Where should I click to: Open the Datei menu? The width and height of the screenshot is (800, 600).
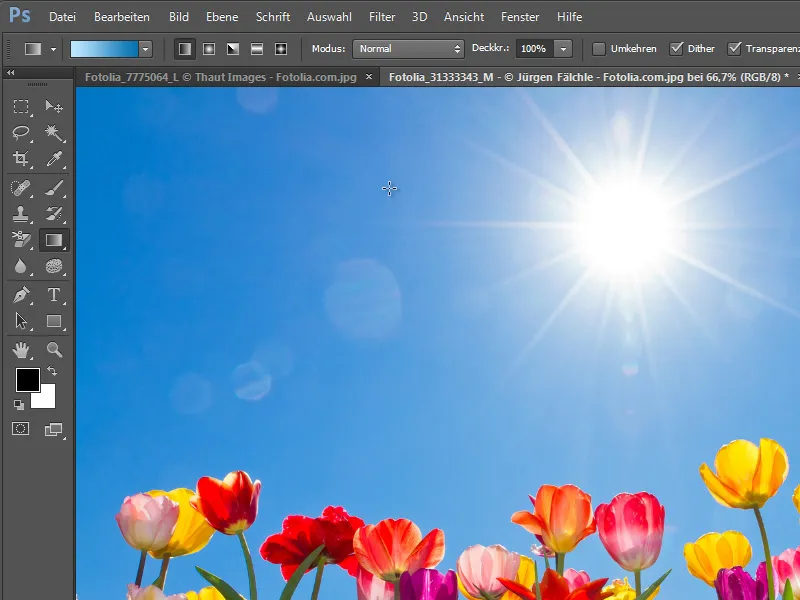(62, 17)
